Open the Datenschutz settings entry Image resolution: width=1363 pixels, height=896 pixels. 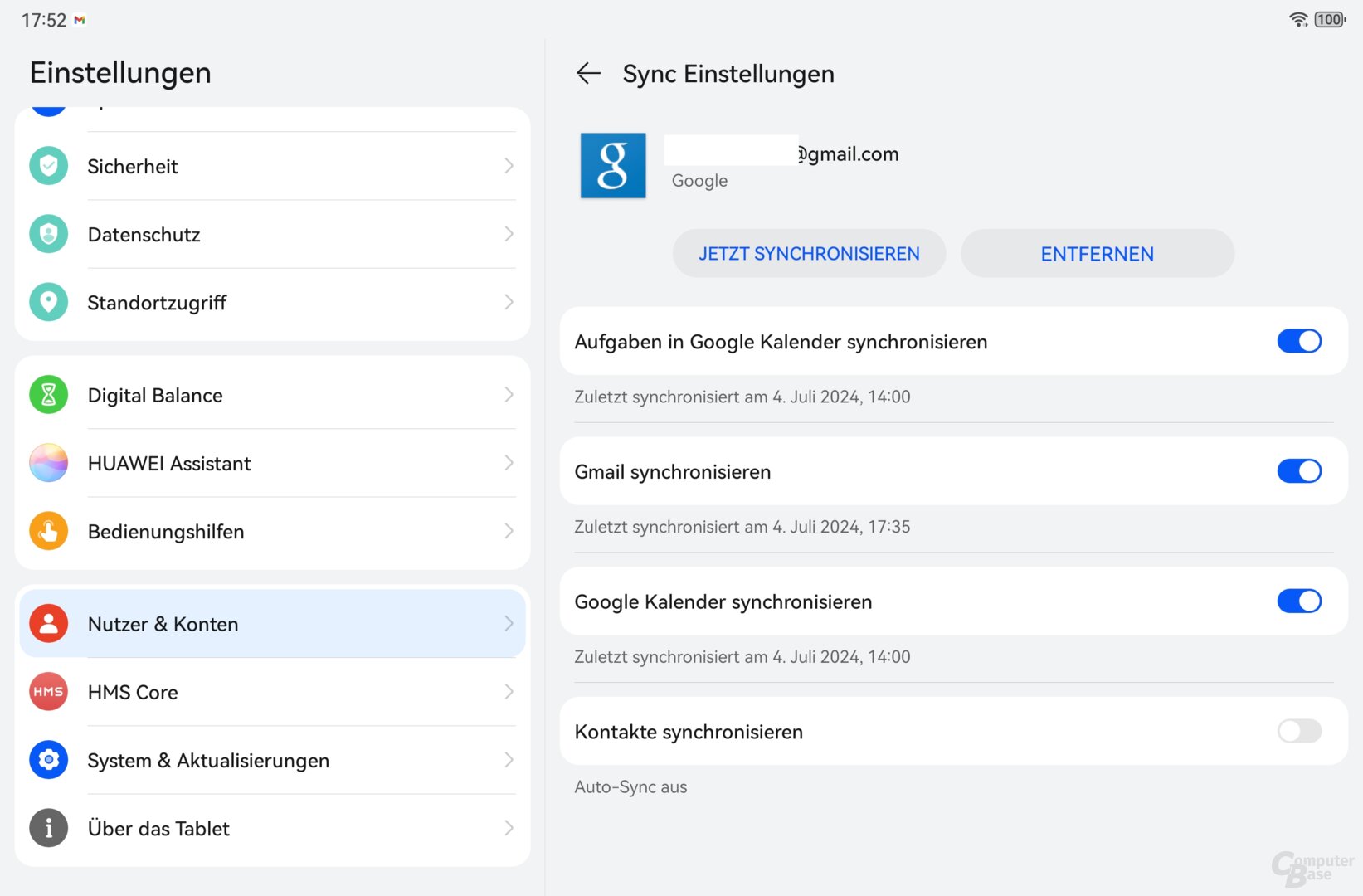[x=272, y=234]
